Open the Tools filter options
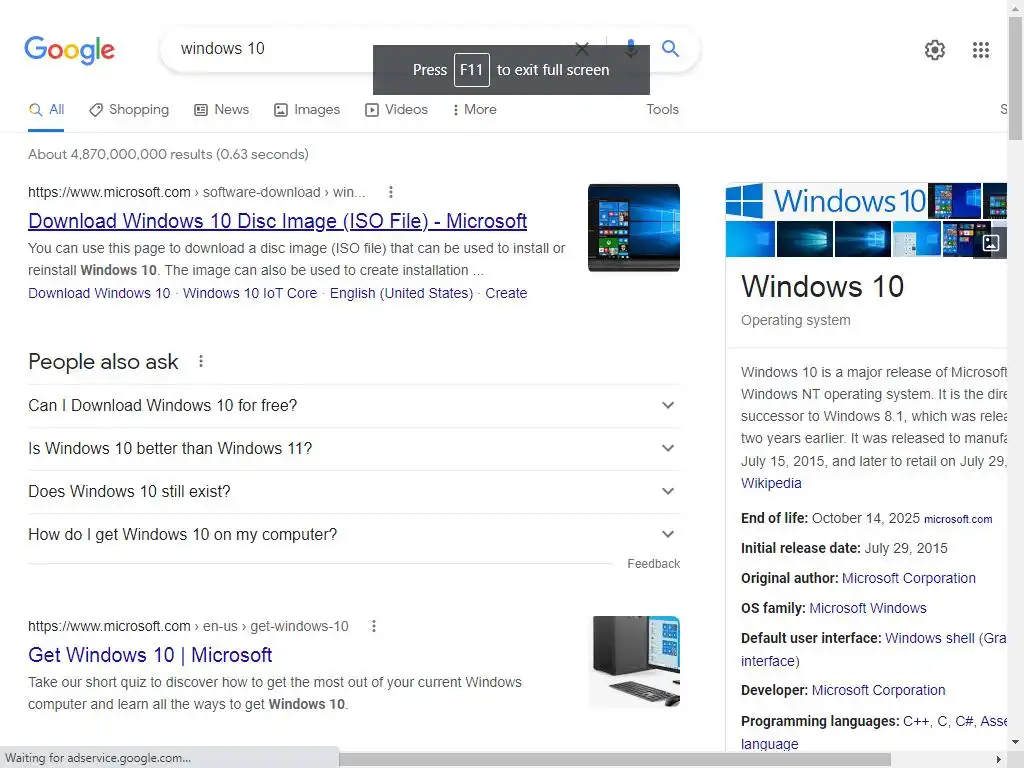Image resolution: width=1024 pixels, height=768 pixels. 662,110
